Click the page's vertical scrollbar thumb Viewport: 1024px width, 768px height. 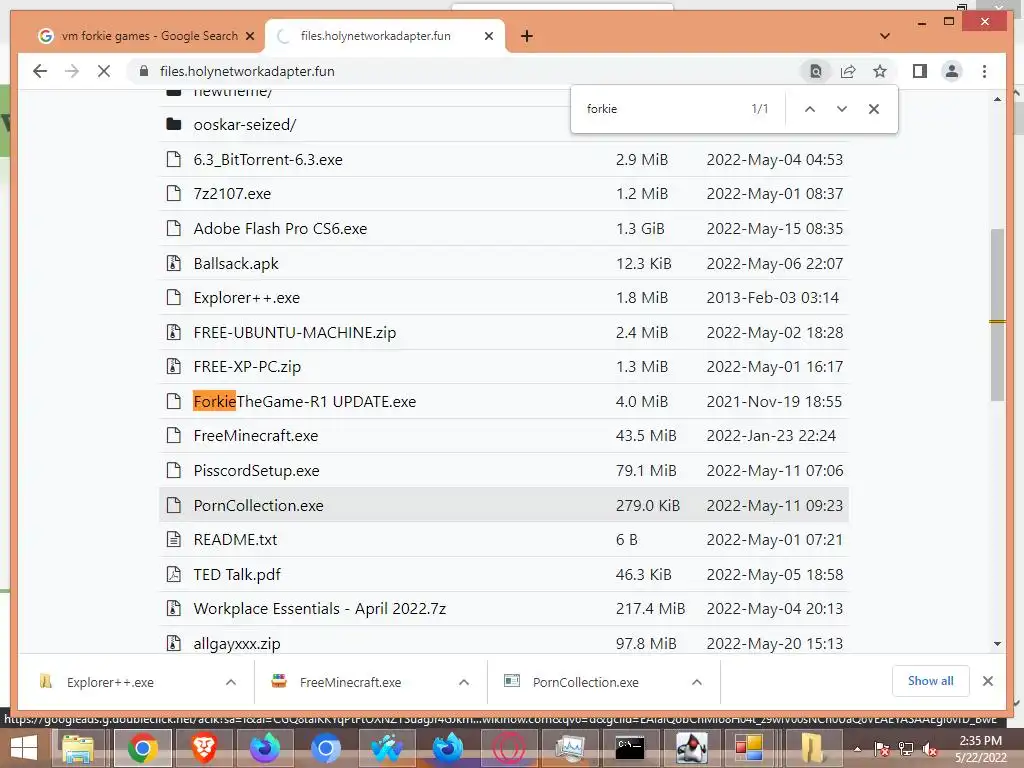[997, 313]
